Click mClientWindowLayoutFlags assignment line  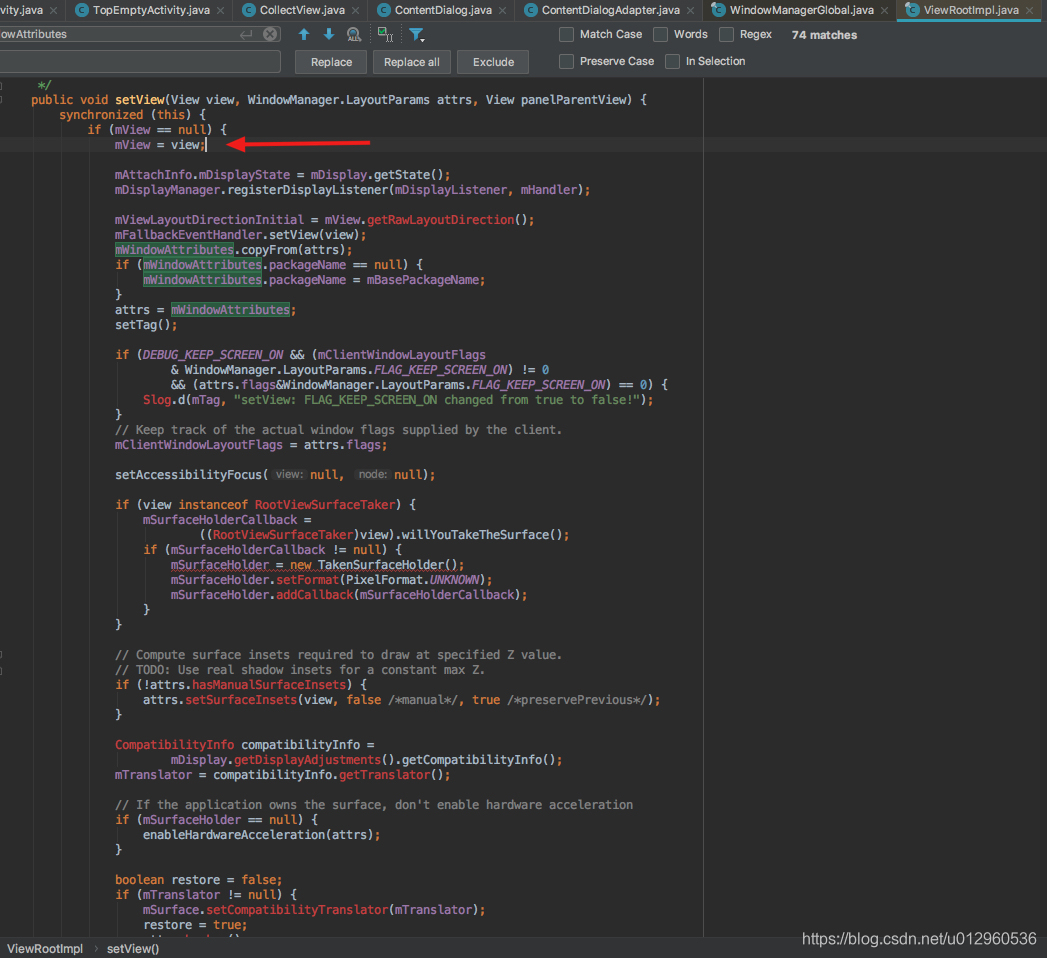250,445
